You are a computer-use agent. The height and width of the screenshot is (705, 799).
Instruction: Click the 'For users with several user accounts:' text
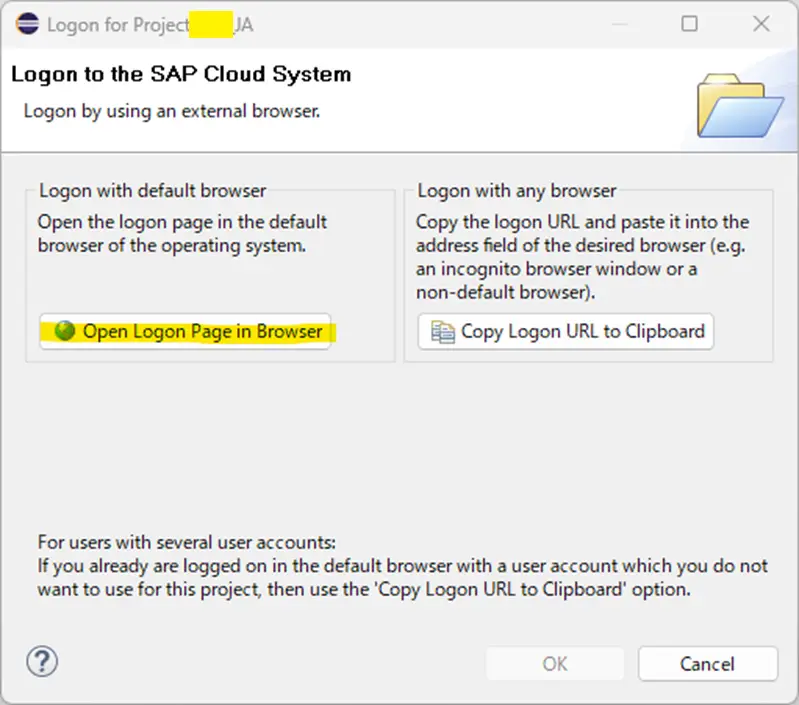pyautogui.click(x=187, y=542)
